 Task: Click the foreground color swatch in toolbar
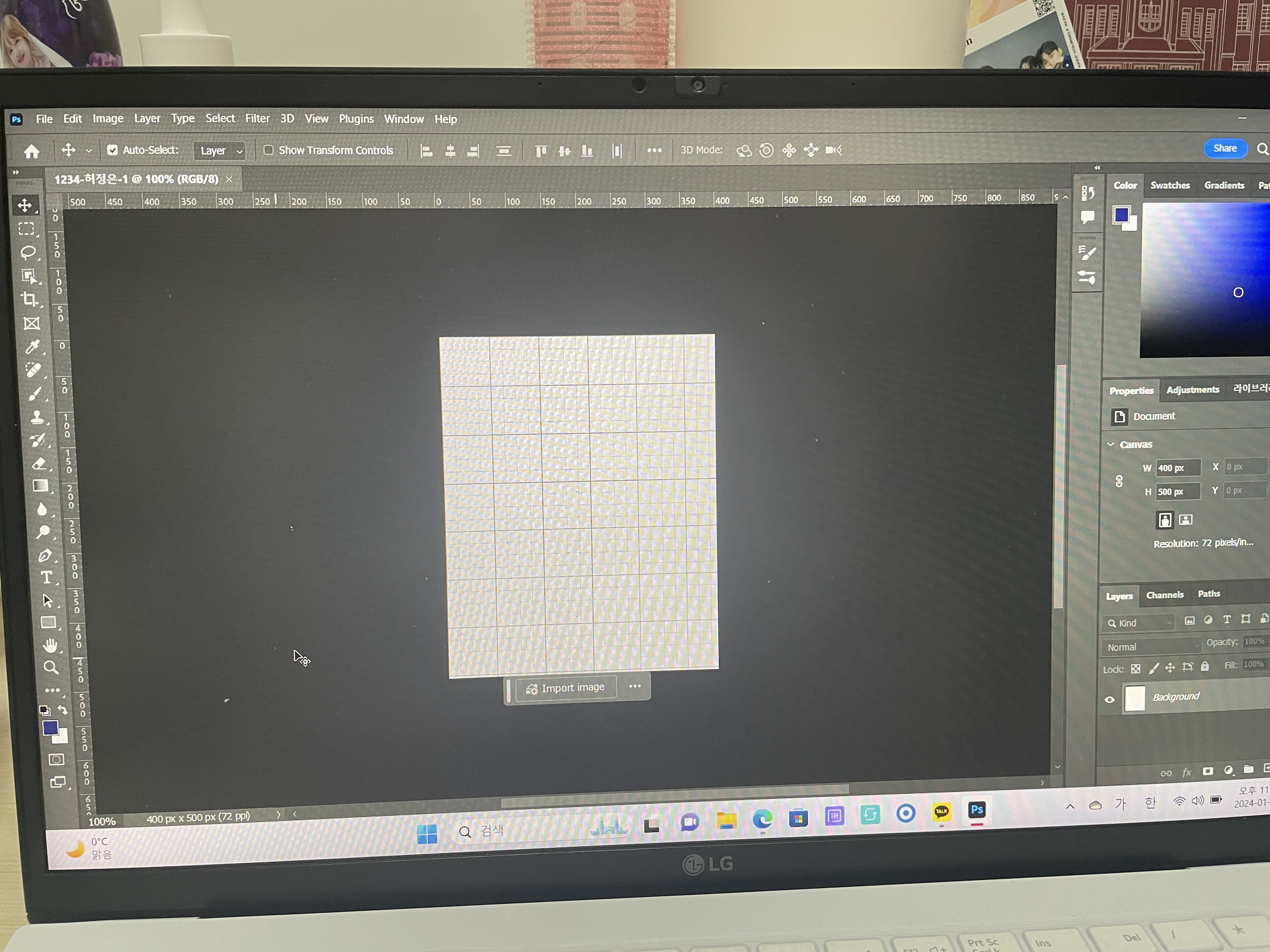tap(50, 728)
